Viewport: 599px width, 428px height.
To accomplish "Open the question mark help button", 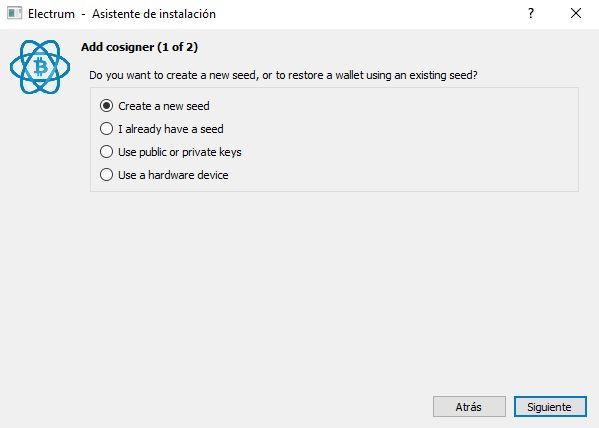I will click(x=531, y=14).
